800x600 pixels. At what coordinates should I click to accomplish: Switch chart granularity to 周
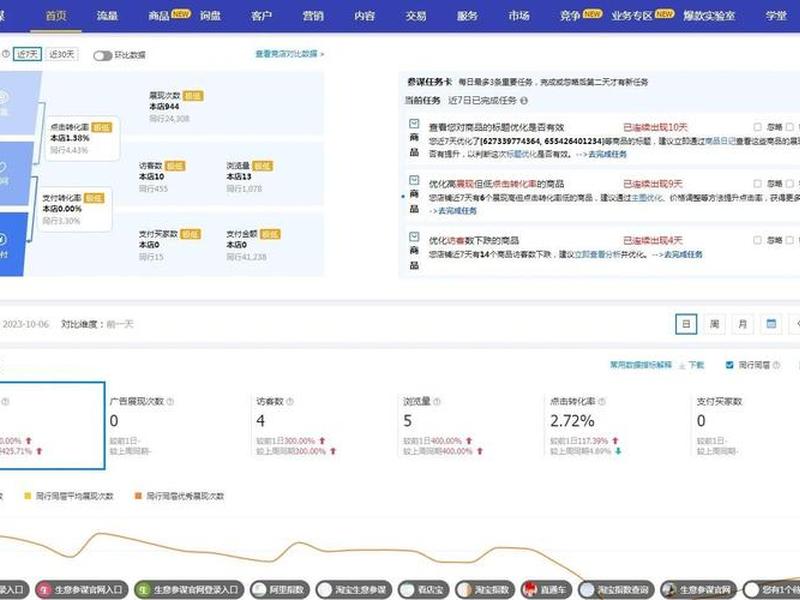pos(714,324)
